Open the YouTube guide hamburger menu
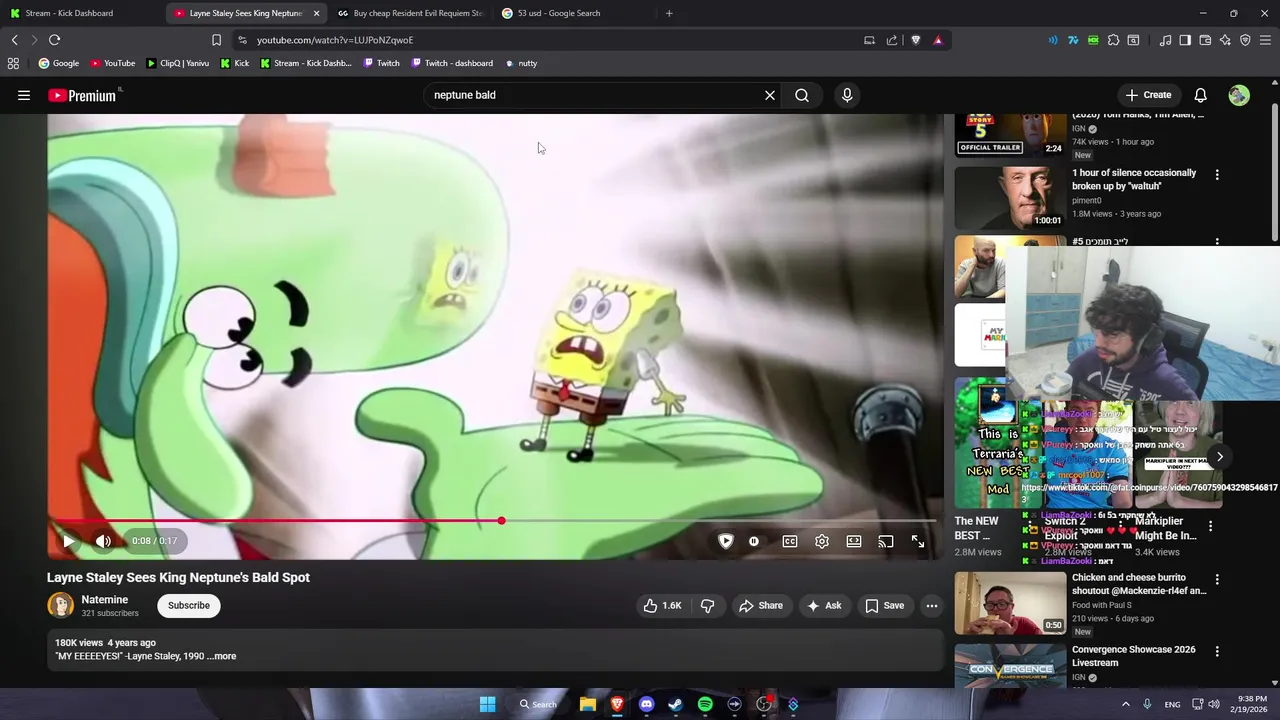Viewport: 1280px width, 720px height. 24,95
